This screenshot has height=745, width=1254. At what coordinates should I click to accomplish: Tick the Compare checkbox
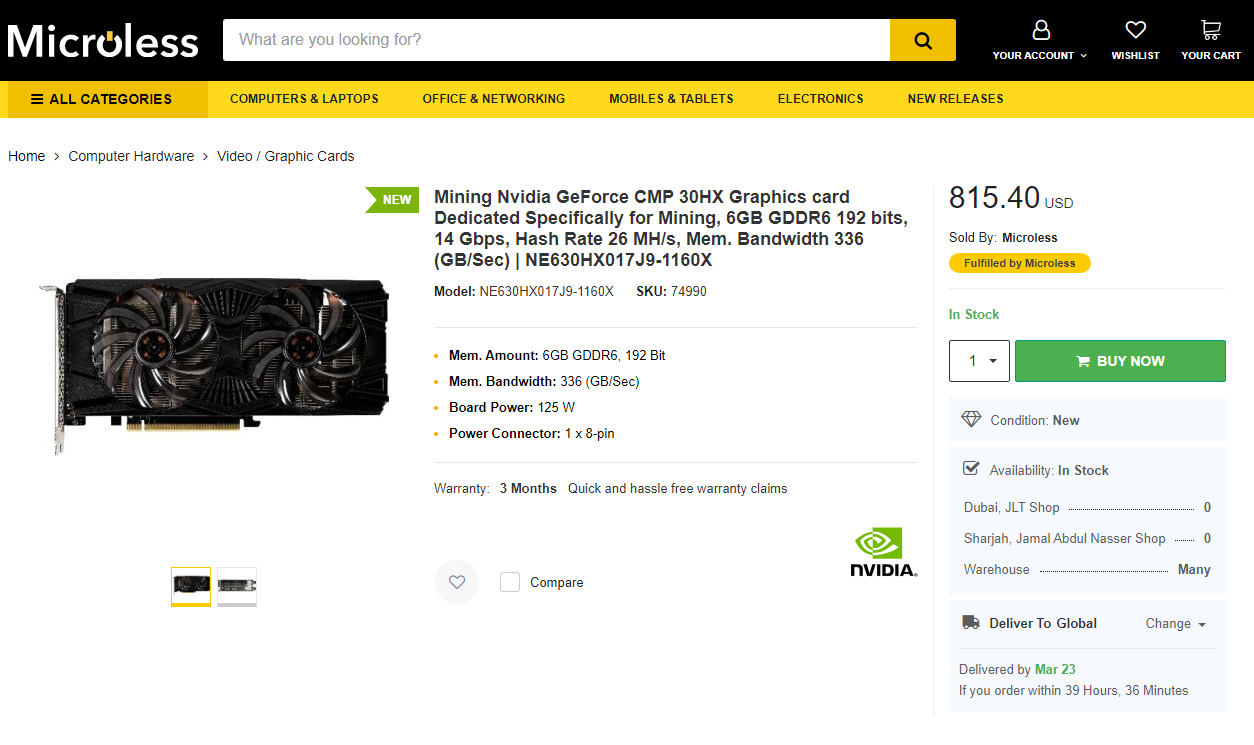tap(510, 582)
